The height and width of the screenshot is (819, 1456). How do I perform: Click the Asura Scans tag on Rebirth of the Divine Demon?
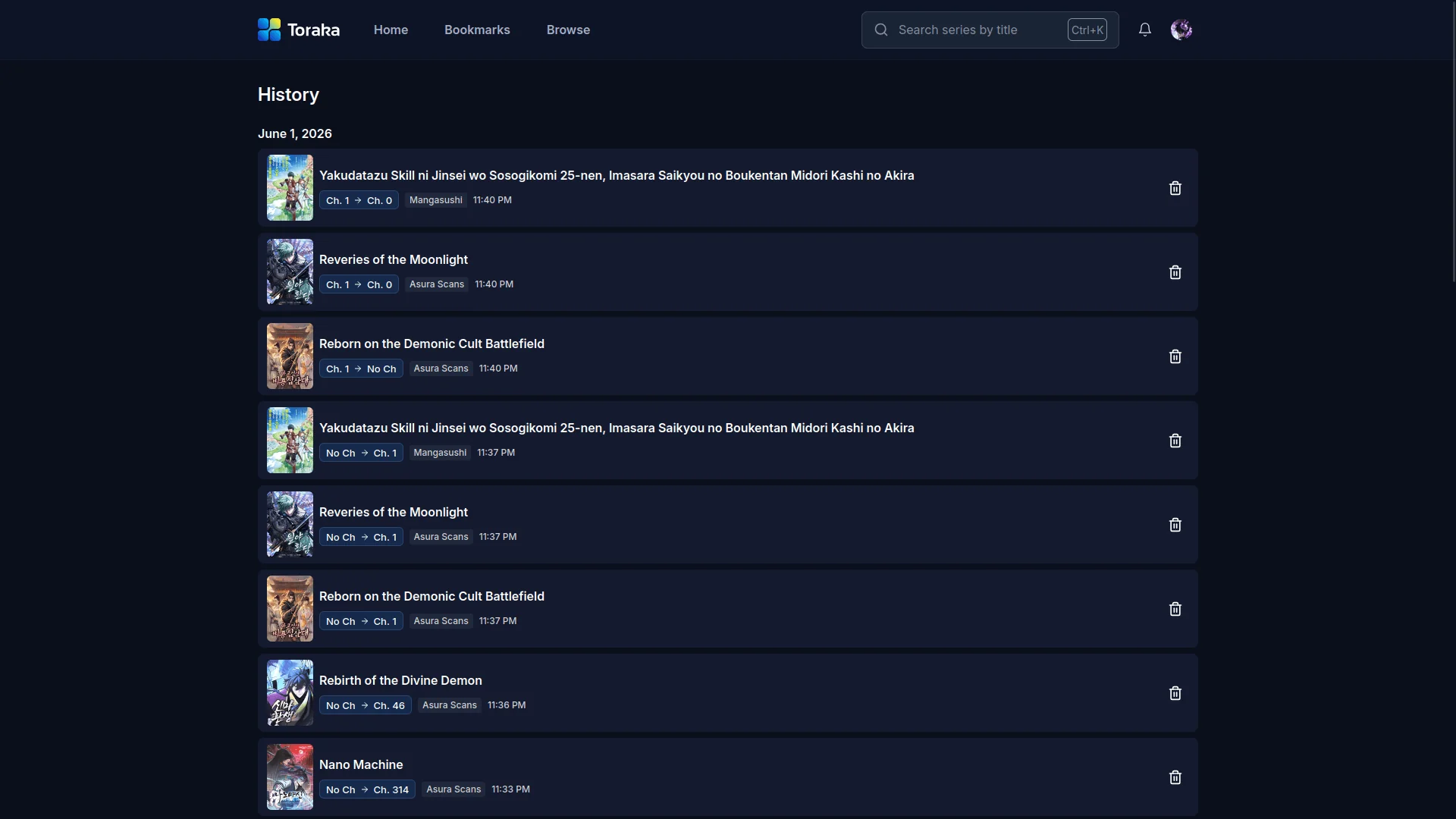click(450, 705)
